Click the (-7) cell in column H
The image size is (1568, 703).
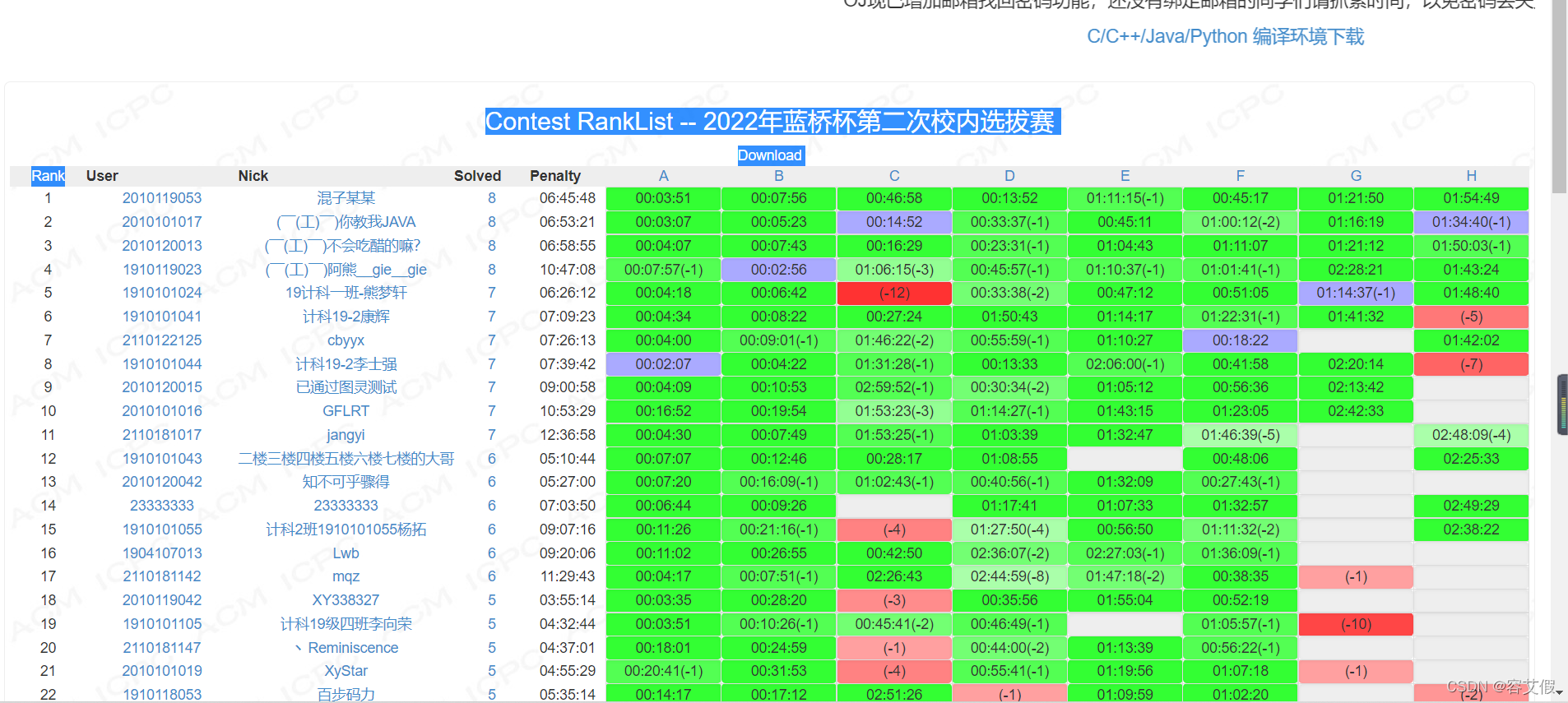click(x=1471, y=364)
